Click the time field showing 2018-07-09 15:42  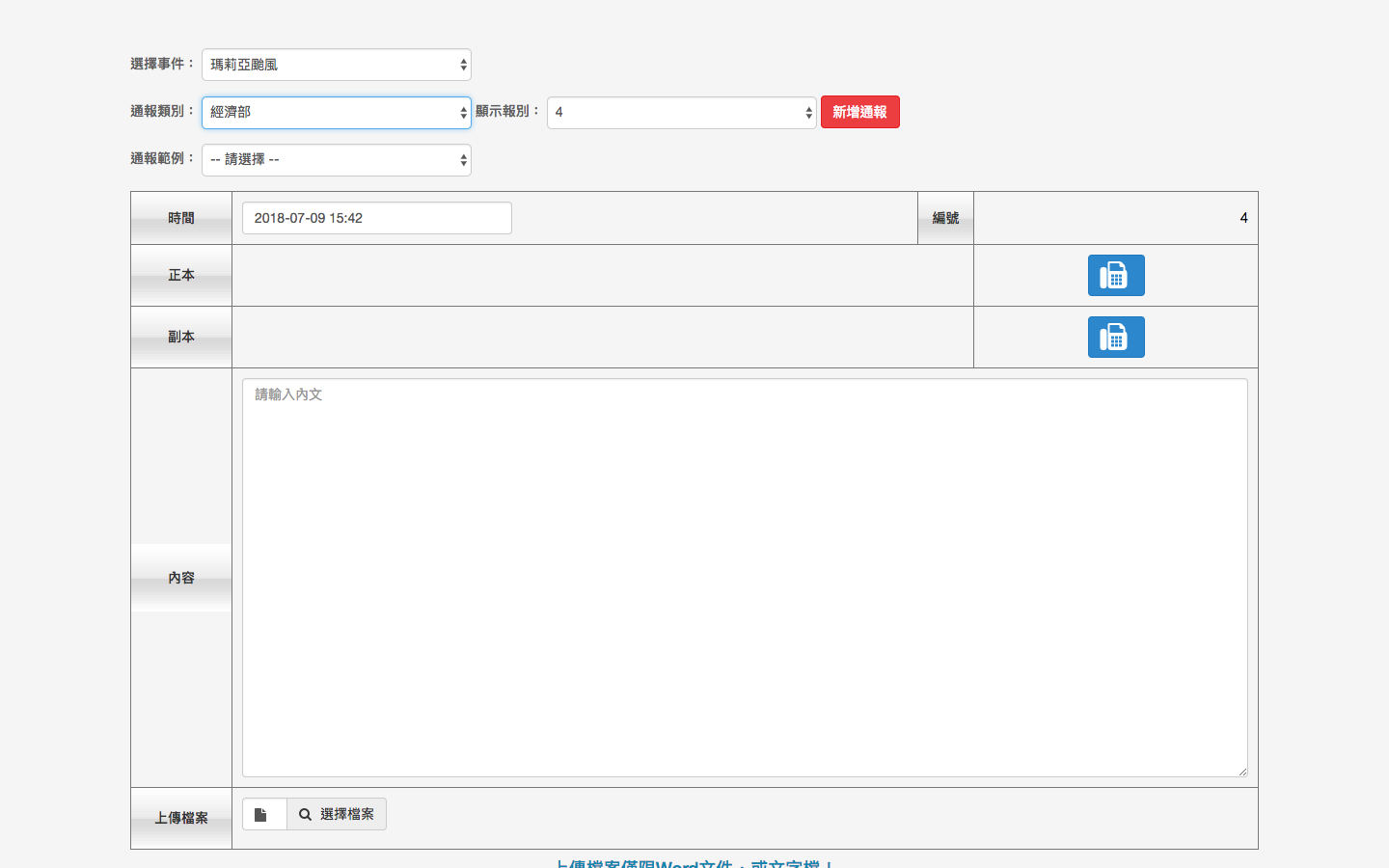376,218
